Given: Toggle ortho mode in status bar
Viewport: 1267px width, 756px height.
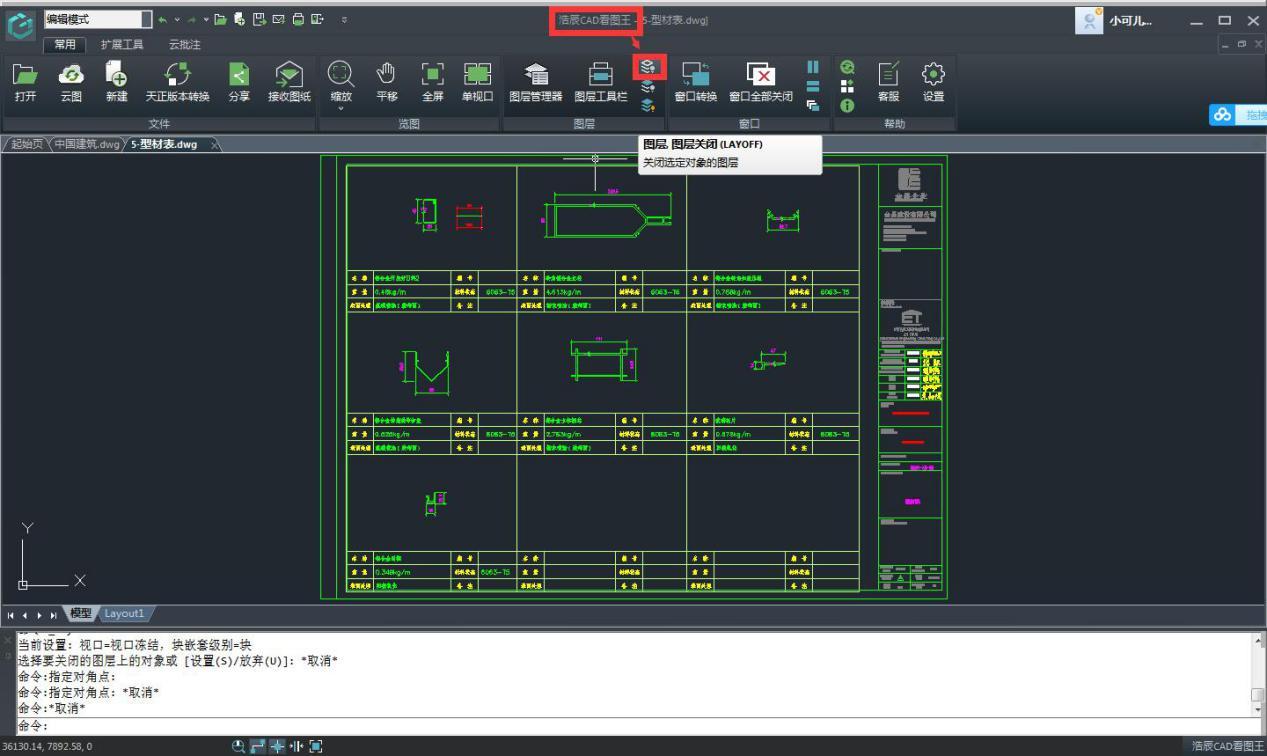Looking at the screenshot, I should [257, 746].
